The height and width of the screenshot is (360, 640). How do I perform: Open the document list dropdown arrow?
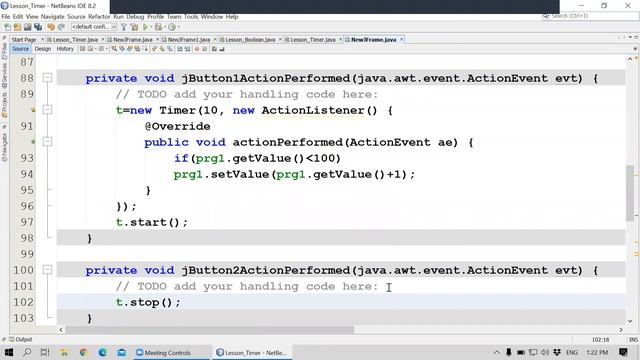click(630, 37)
